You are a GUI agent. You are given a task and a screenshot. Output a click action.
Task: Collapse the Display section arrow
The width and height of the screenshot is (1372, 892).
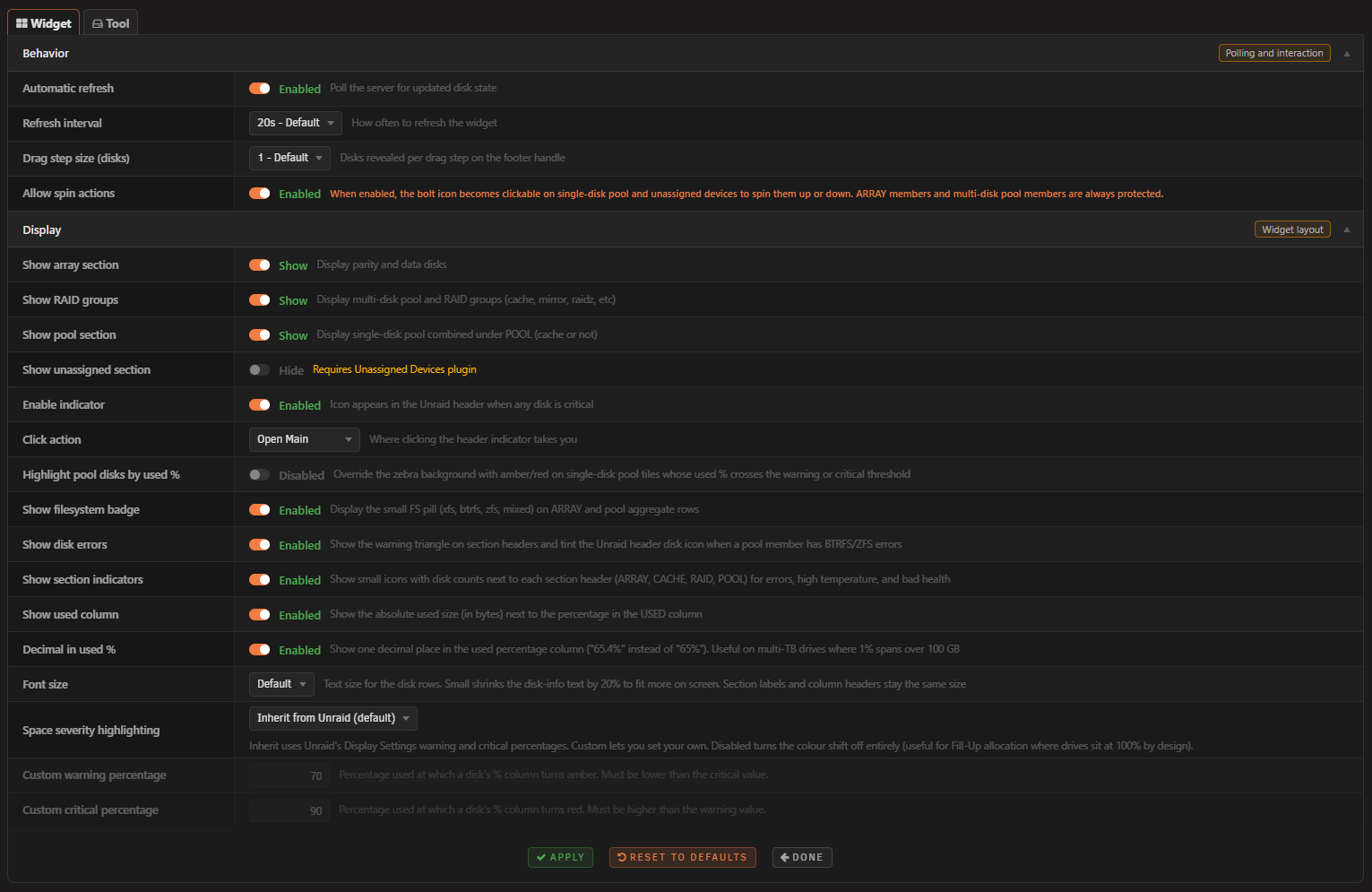coord(1346,229)
